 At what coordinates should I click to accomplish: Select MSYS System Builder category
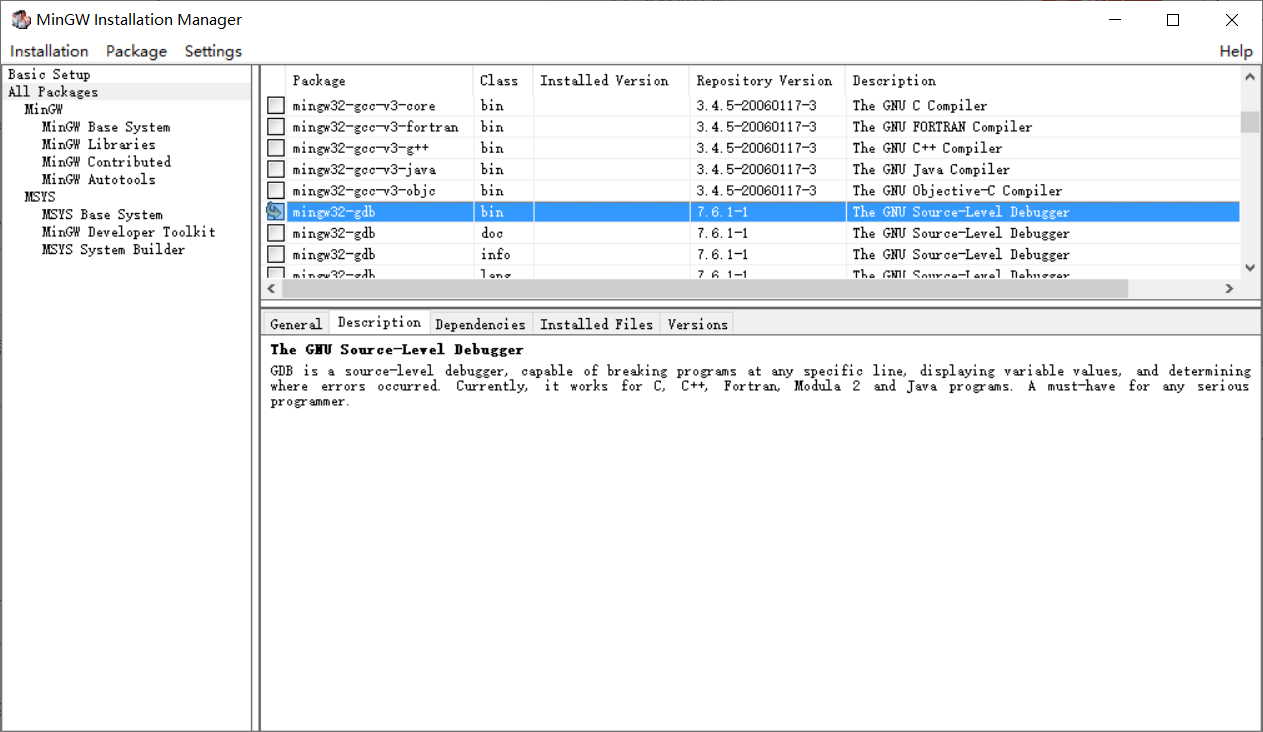coord(113,249)
